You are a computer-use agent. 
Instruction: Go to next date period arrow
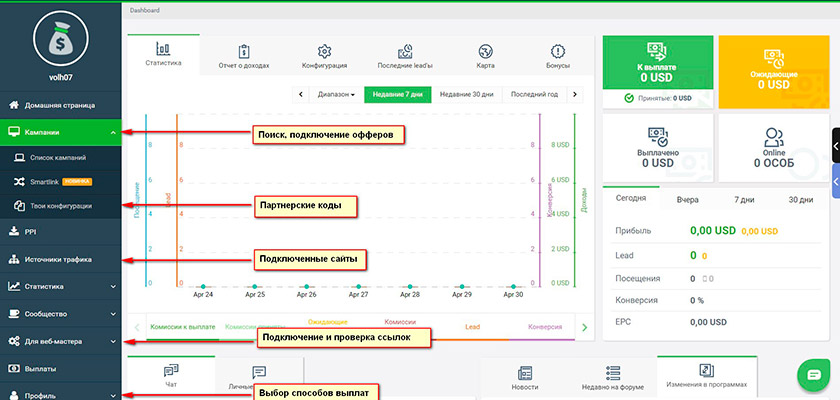pyautogui.click(x=575, y=94)
